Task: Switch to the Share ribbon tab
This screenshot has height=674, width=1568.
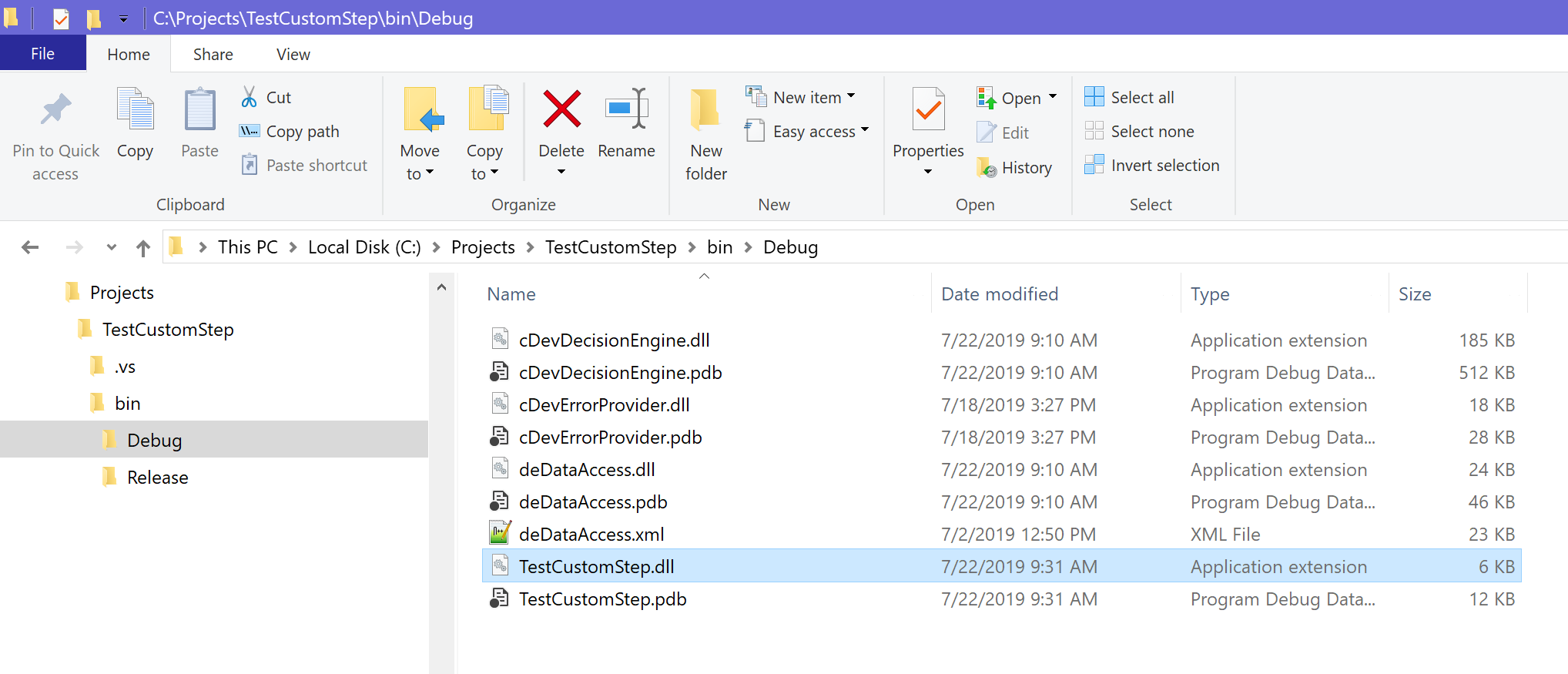Action: pos(213,55)
